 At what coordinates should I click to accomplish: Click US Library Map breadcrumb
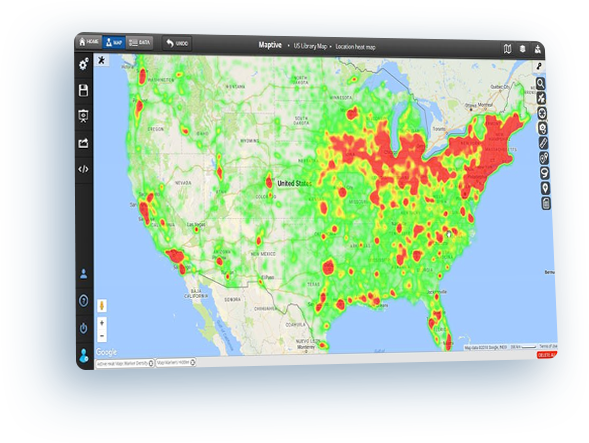pyautogui.click(x=310, y=46)
